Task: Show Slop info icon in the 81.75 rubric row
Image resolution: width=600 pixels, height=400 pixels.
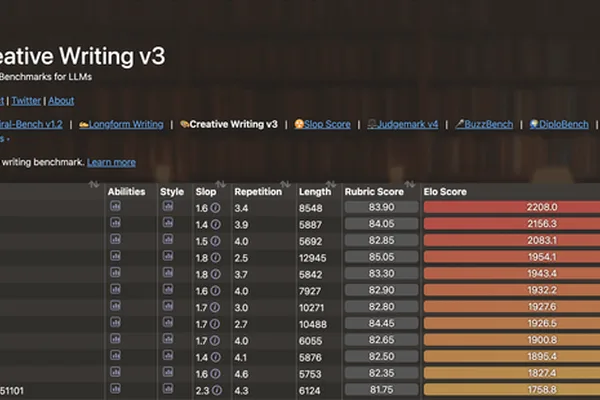Action: [217, 390]
